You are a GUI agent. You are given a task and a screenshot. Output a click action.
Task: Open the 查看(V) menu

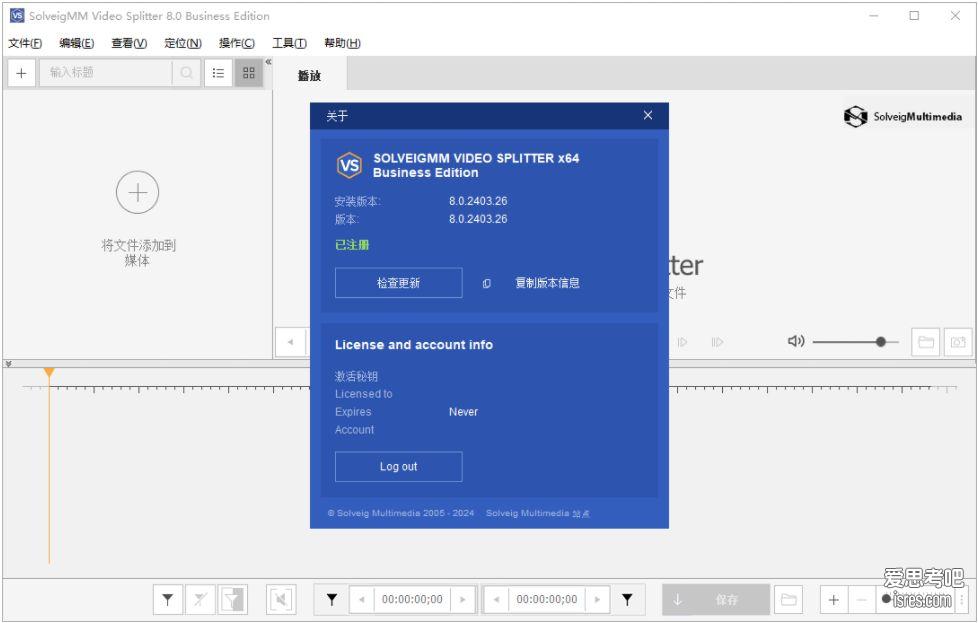(x=129, y=43)
